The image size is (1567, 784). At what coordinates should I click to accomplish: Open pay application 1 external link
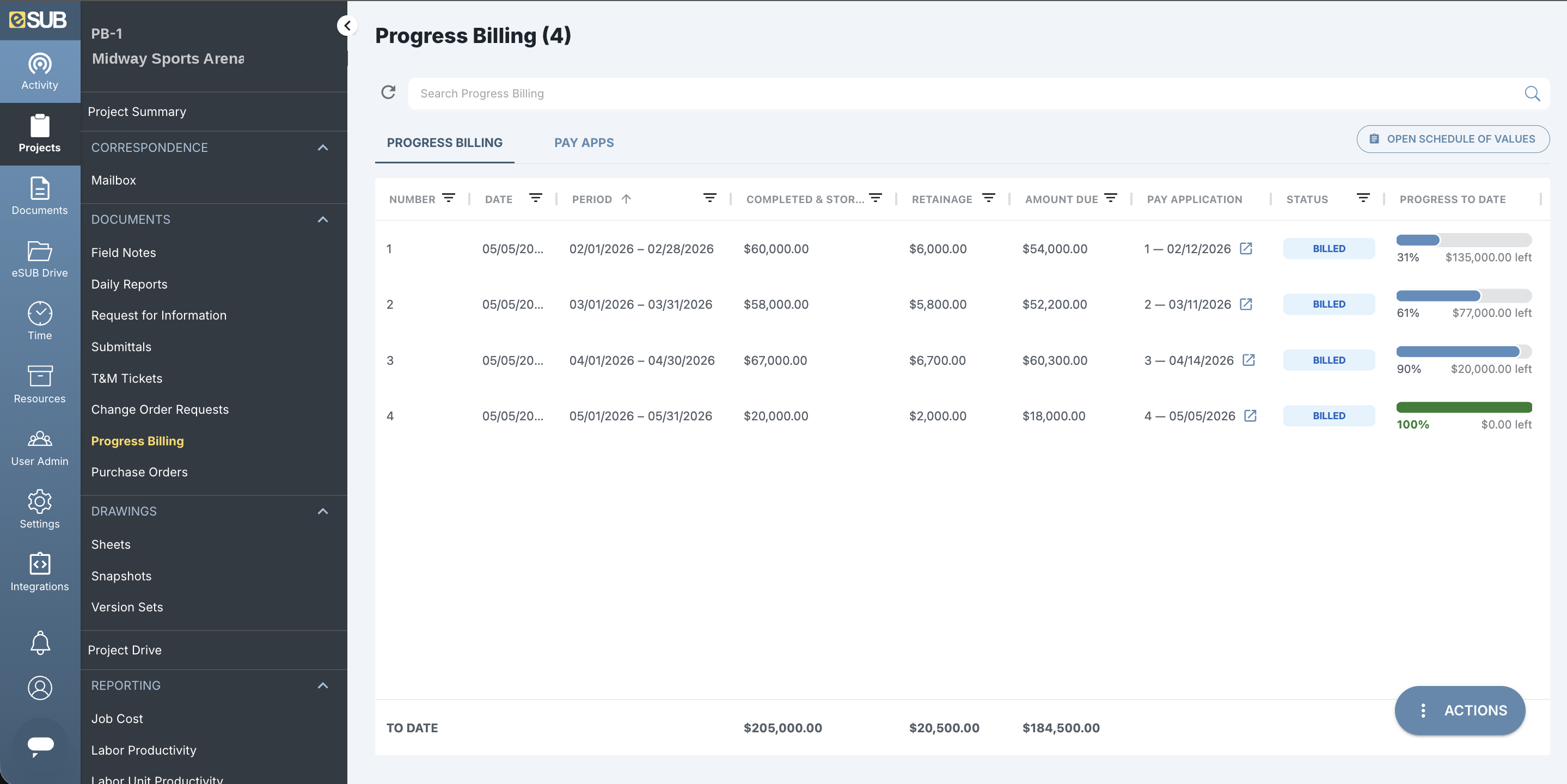(1246, 248)
